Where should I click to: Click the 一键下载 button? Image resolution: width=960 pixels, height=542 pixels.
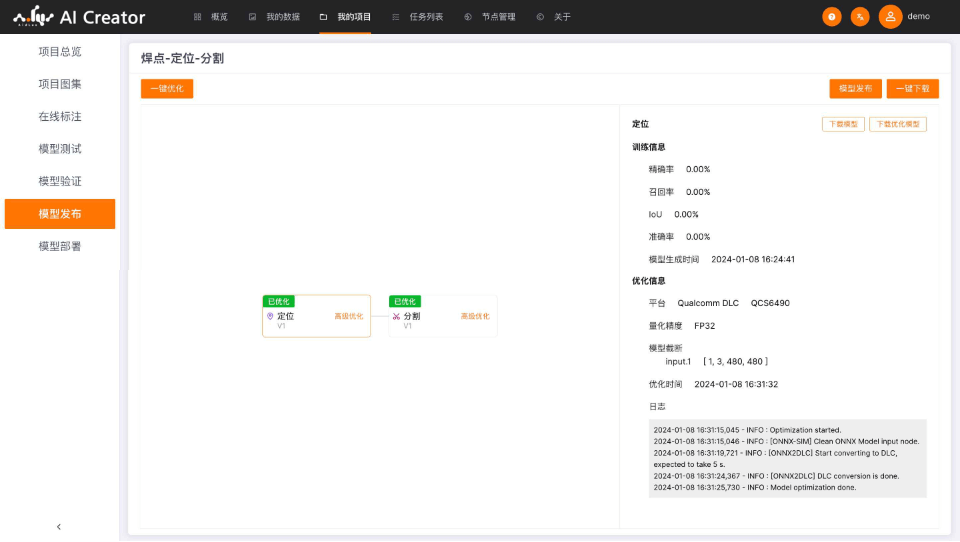tap(912, 89)
